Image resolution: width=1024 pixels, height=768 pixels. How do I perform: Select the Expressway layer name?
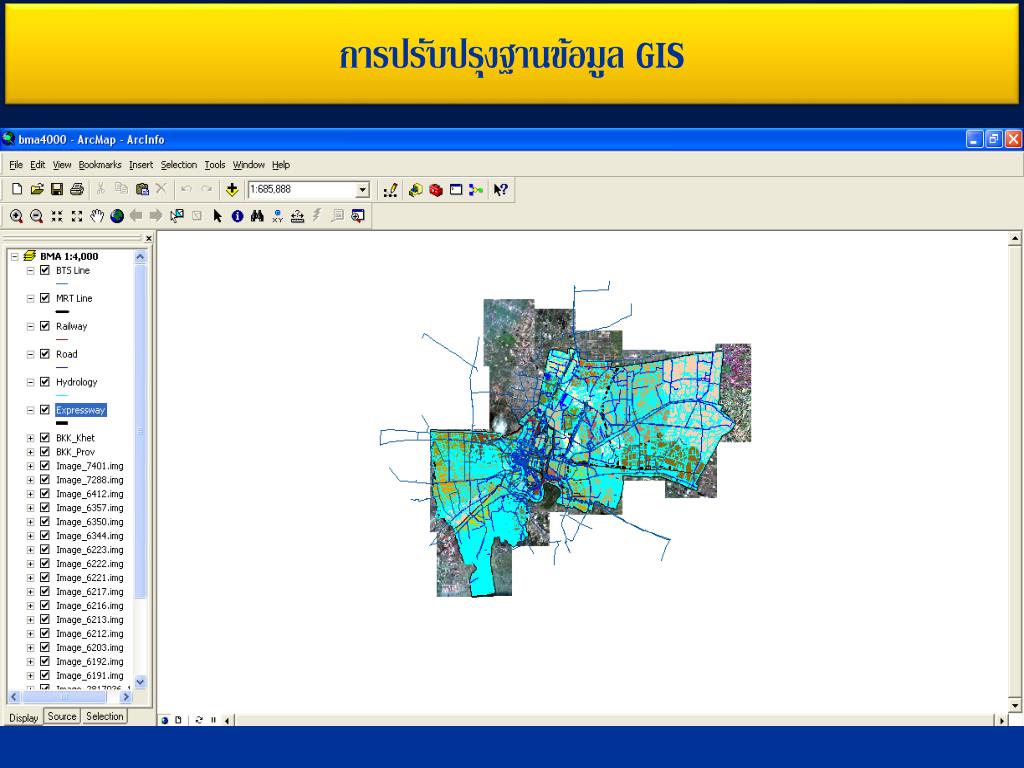[80, 410]
